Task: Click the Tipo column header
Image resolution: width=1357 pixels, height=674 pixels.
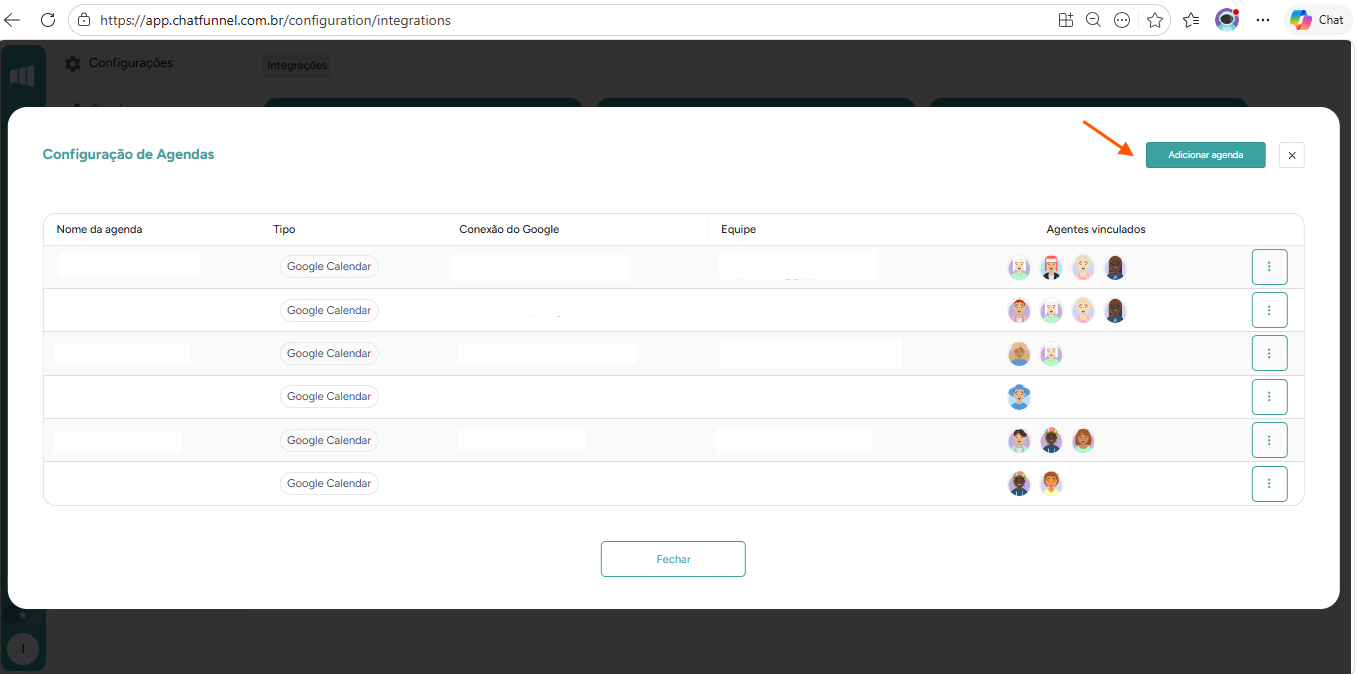Action: [284, 229]
